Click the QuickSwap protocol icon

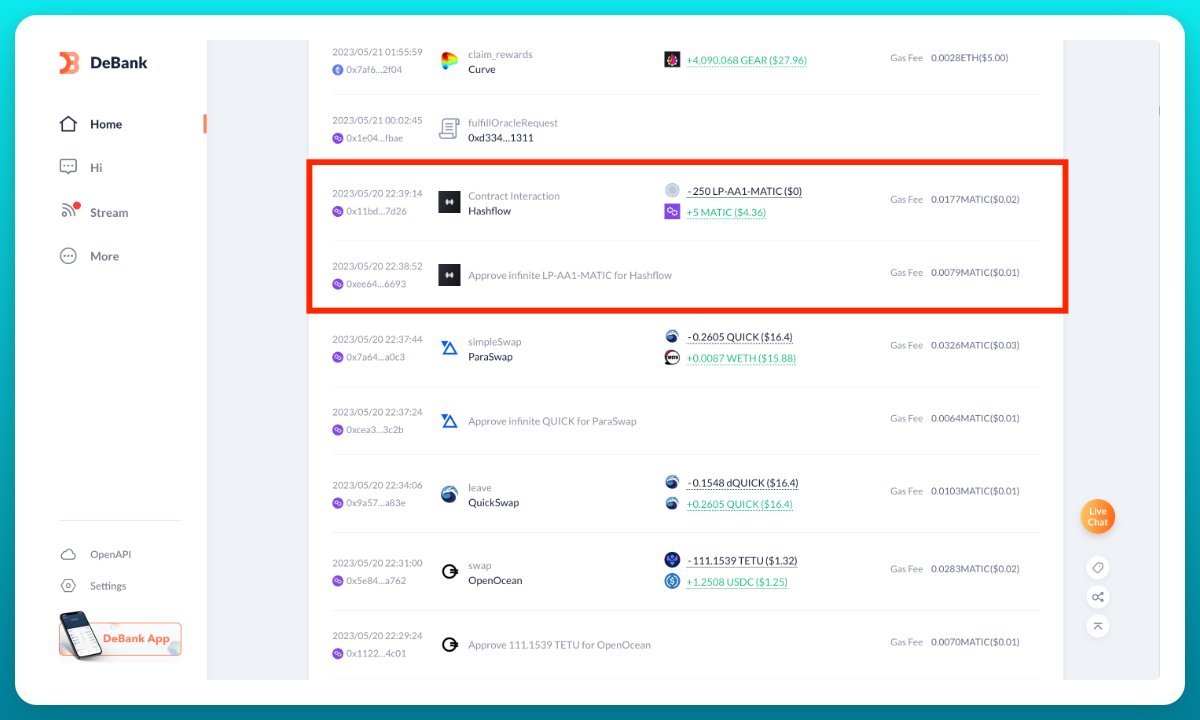[449, 494]
